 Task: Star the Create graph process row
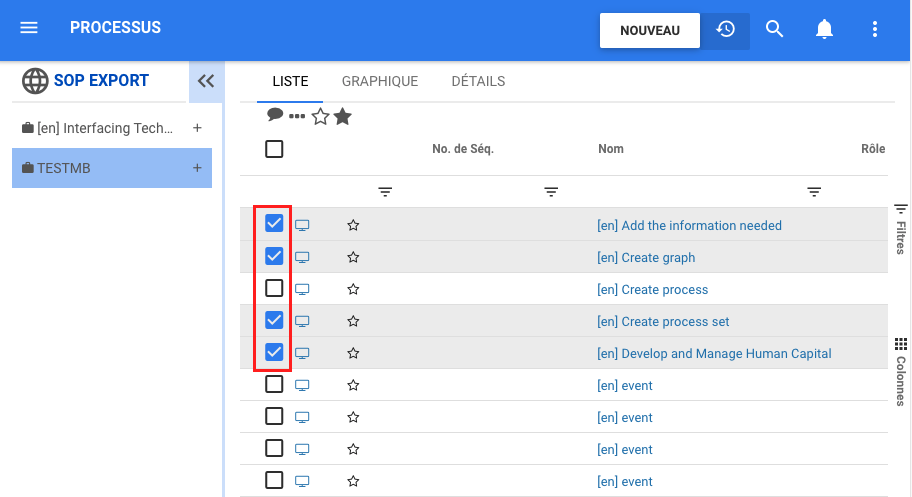353,257
